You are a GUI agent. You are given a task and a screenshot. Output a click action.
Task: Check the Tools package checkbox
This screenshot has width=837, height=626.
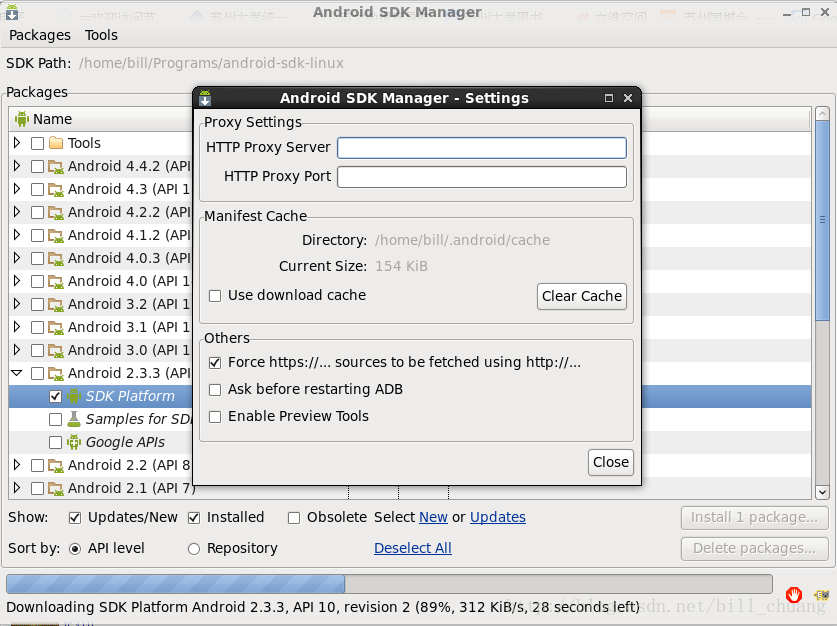coord(37,144)
